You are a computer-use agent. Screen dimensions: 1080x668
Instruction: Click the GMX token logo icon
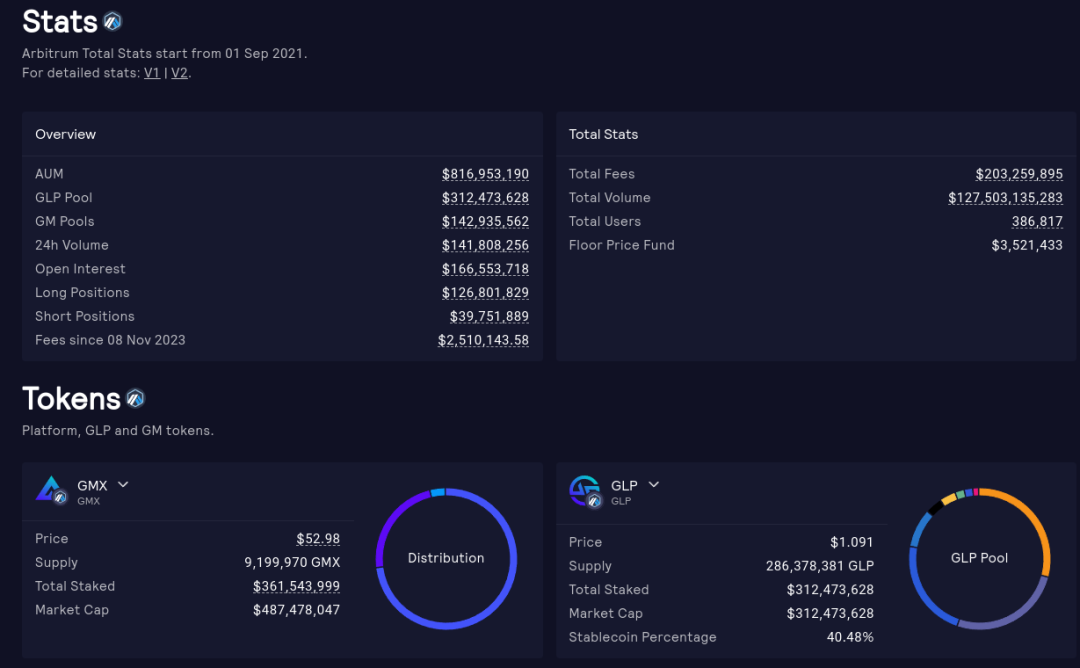52,490
